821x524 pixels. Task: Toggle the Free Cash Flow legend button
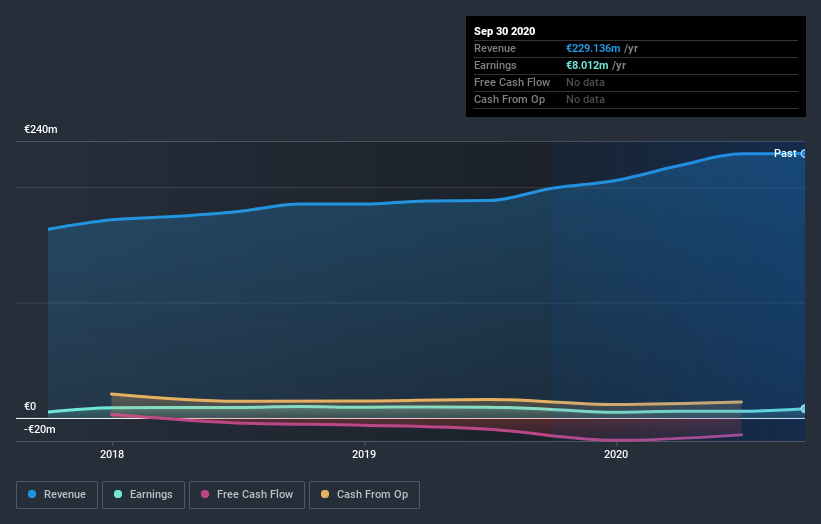[x=247, y=495]
